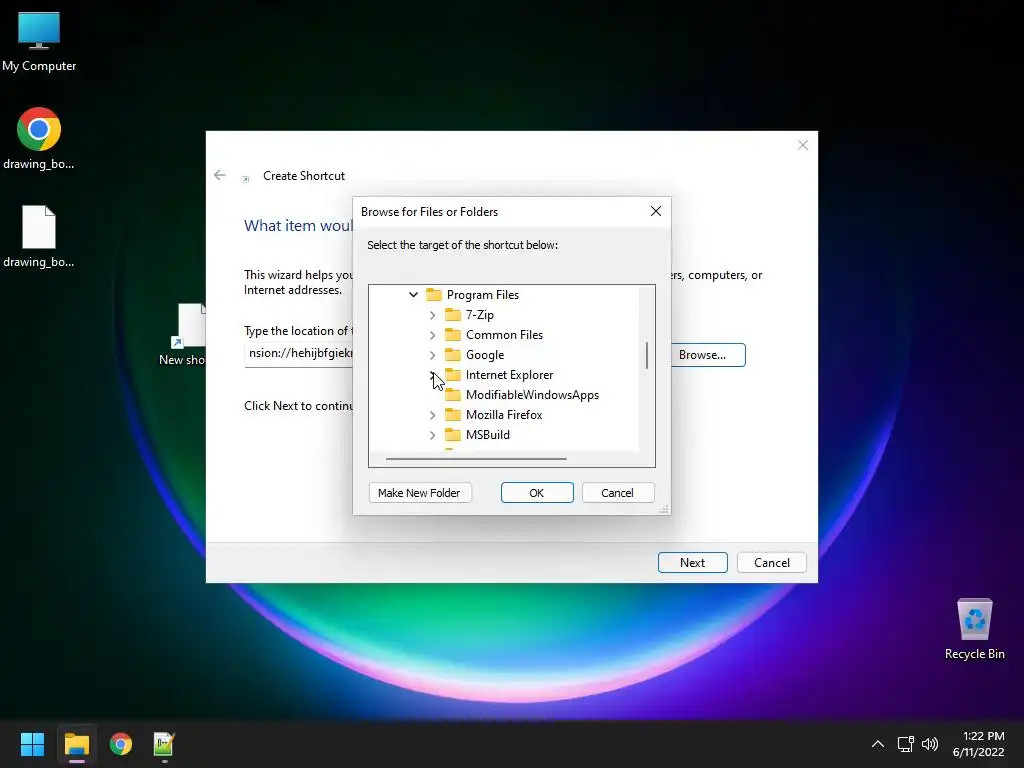Select the MSBuild folder icon

click(x=453, y=435)
